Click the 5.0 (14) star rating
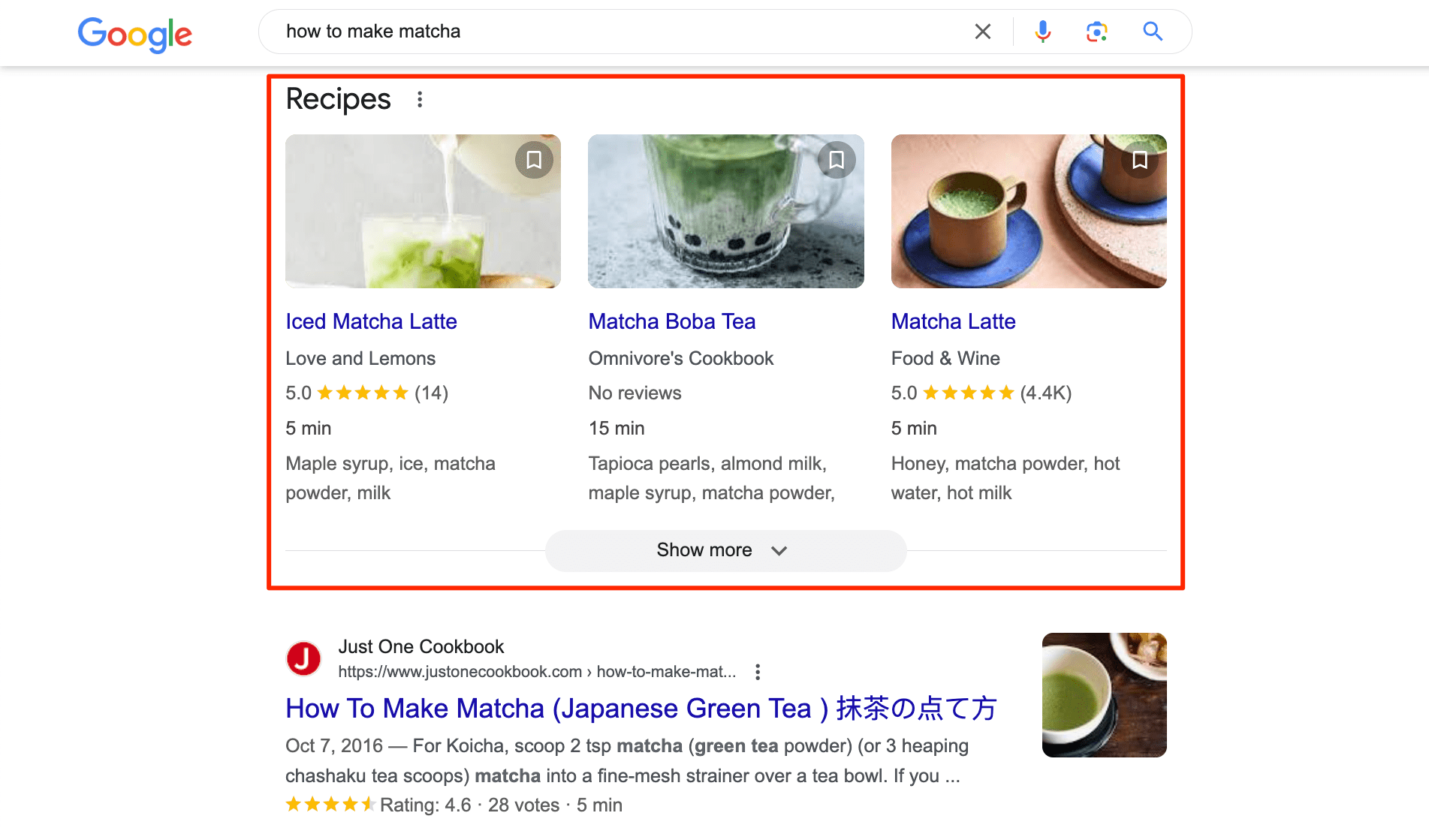Viewport: 1429px width, 840px height. tap(366, 393)
